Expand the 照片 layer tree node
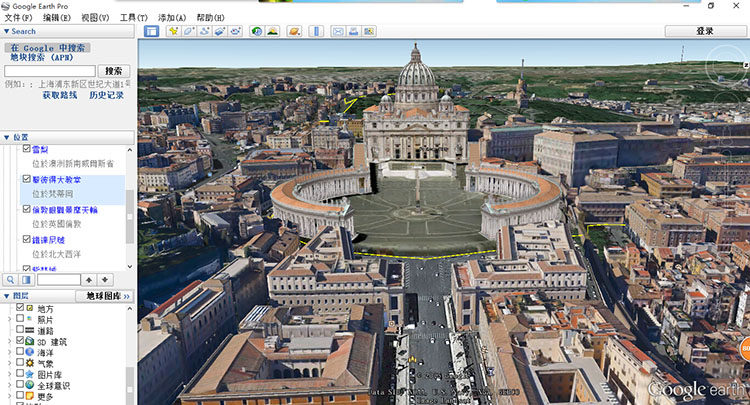 point(10,319)
